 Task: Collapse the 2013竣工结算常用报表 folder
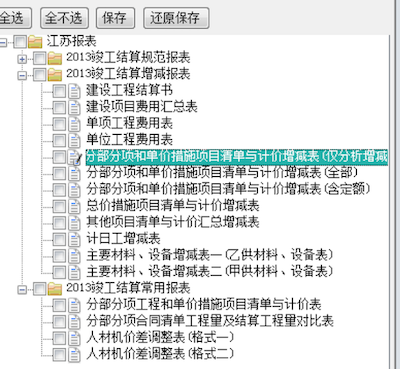click(x=22, y=289)
